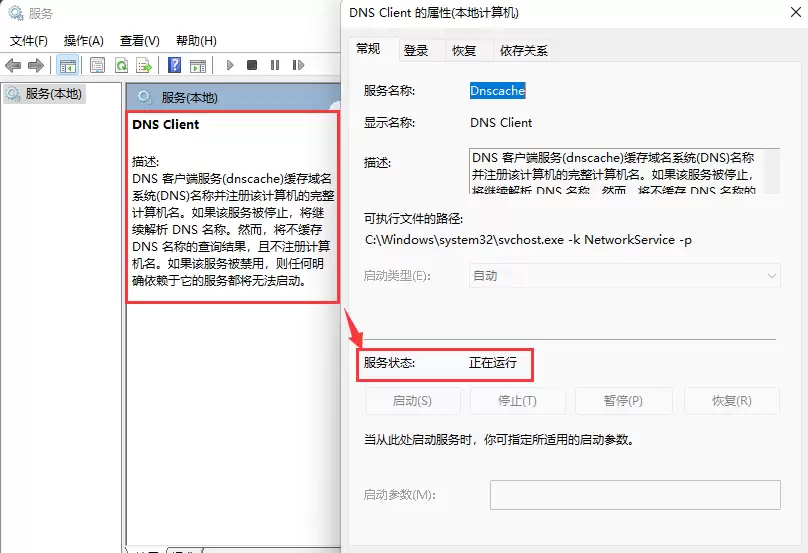The height and width of the screenshot is (553, 808).
Task: Open the 查看(V) menu
Action: click(x=140, y=41)
